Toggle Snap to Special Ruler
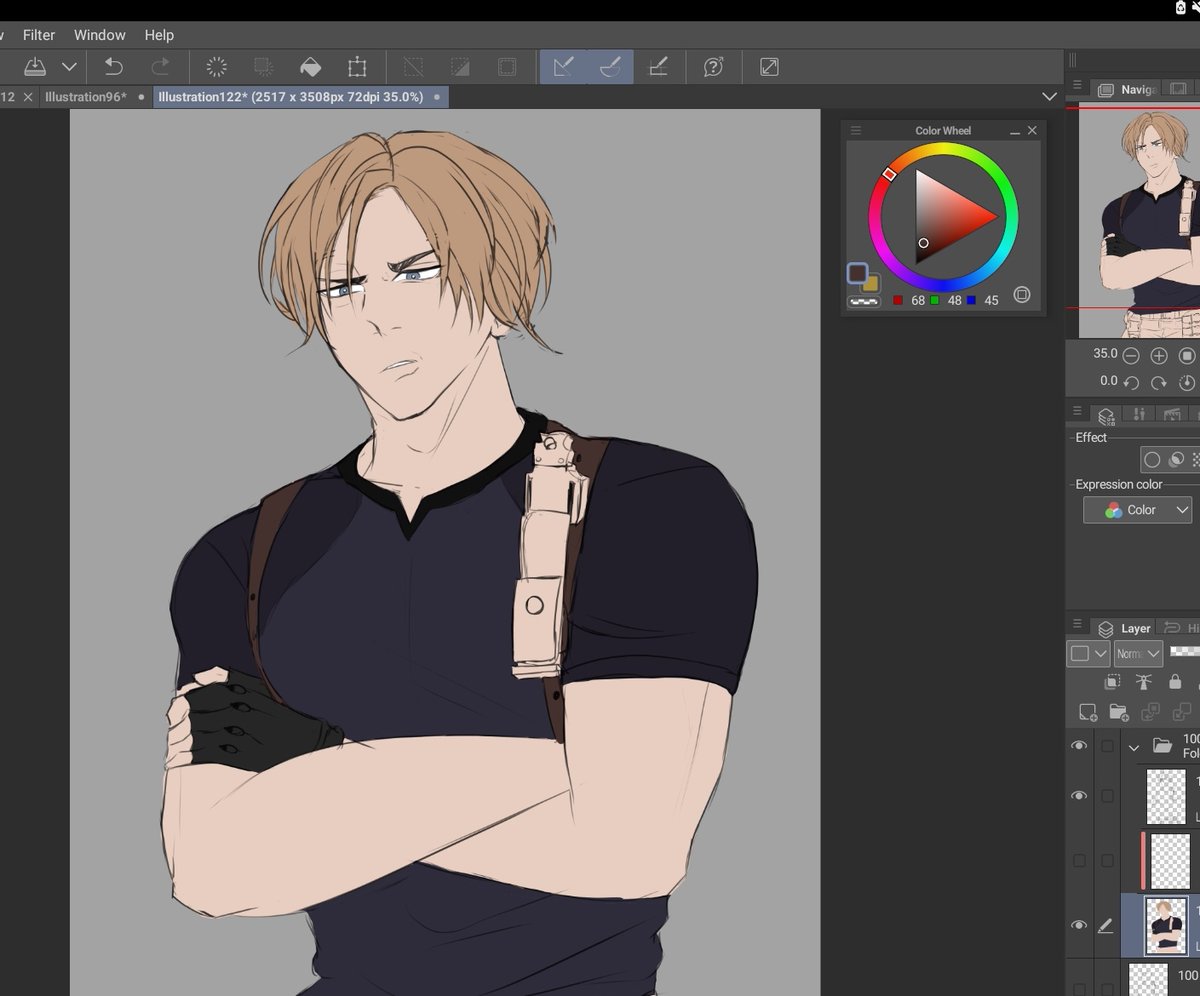The width and height of the screenshot is (1200, 996). 610,67
